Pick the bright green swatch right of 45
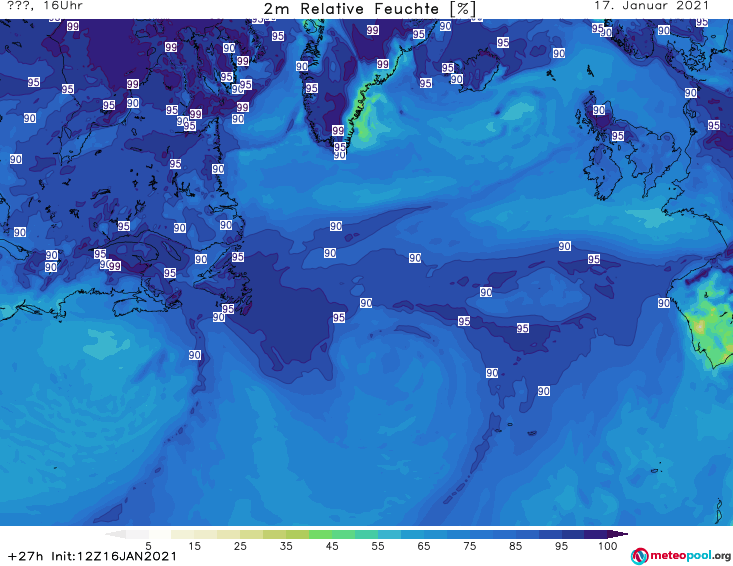733x566 pixels. click(343, 534)
